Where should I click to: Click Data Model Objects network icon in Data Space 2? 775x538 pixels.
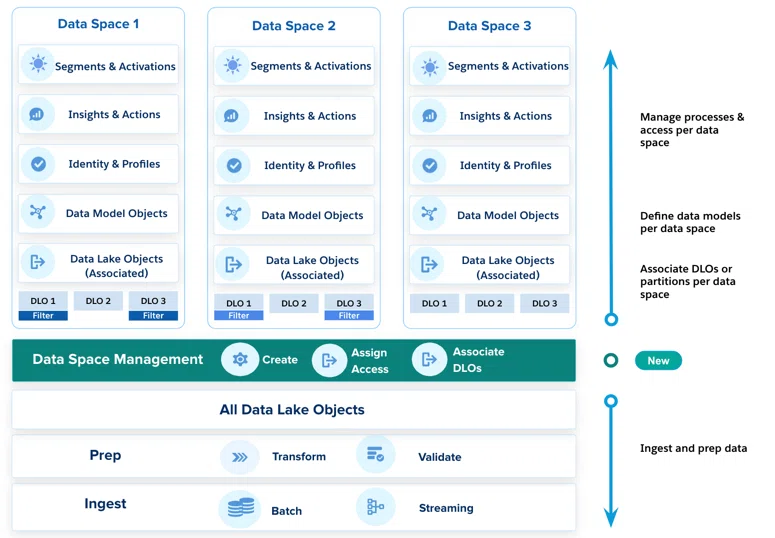click(x=234, y=214)
